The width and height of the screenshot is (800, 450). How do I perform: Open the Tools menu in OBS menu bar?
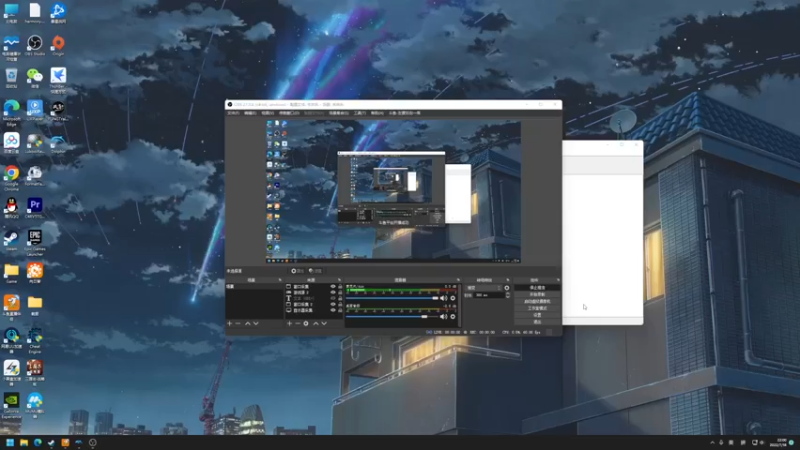point(360,113)
